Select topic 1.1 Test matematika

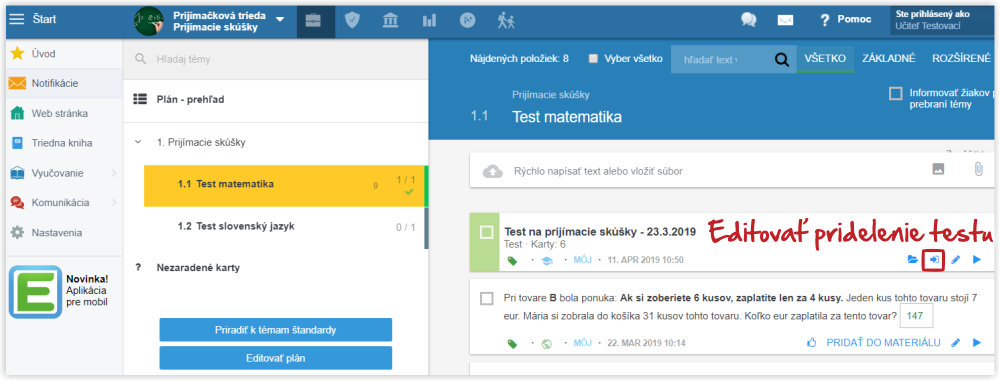[285, 185]
